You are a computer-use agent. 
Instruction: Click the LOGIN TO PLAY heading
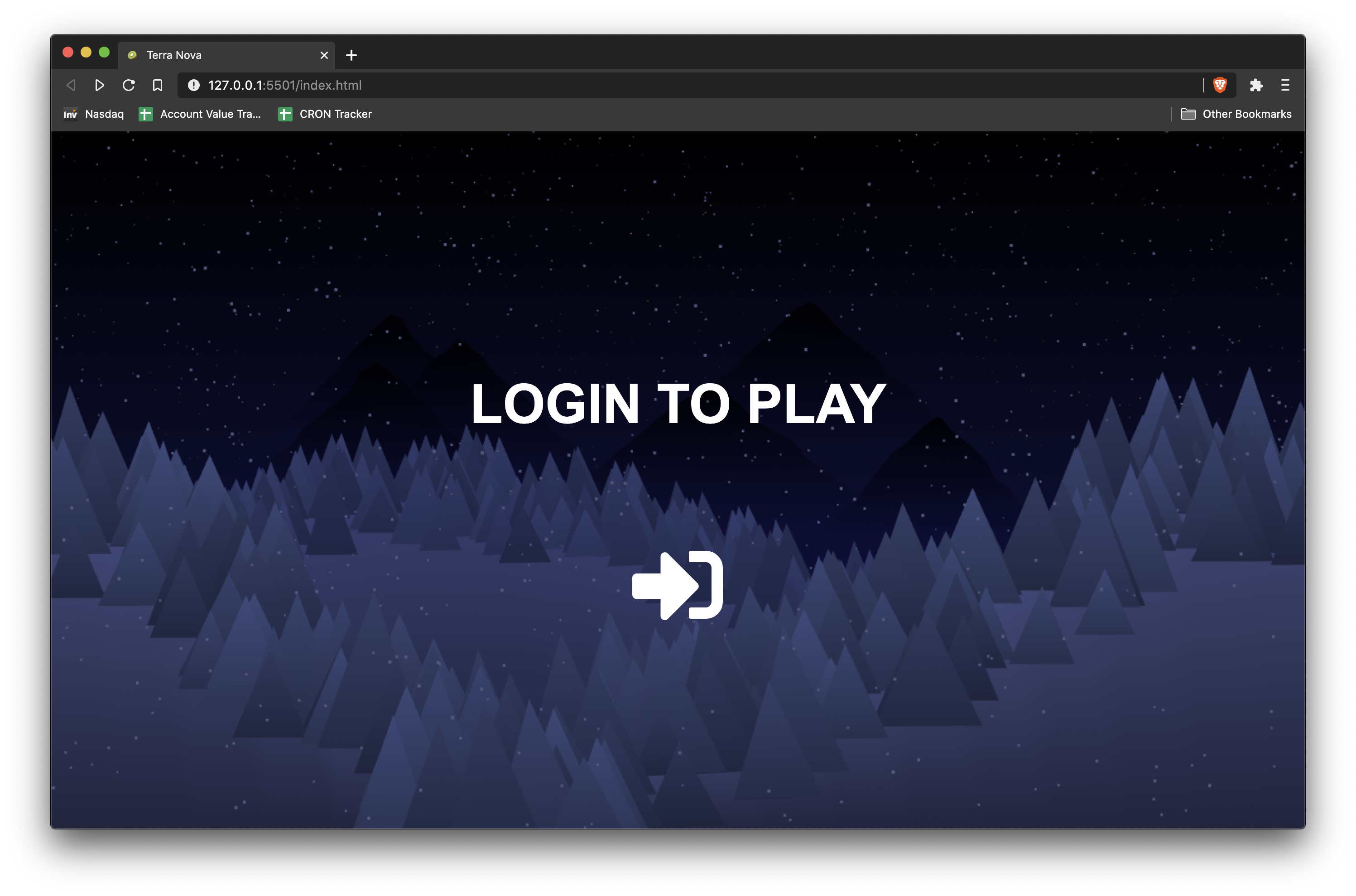tap(678, 404)
